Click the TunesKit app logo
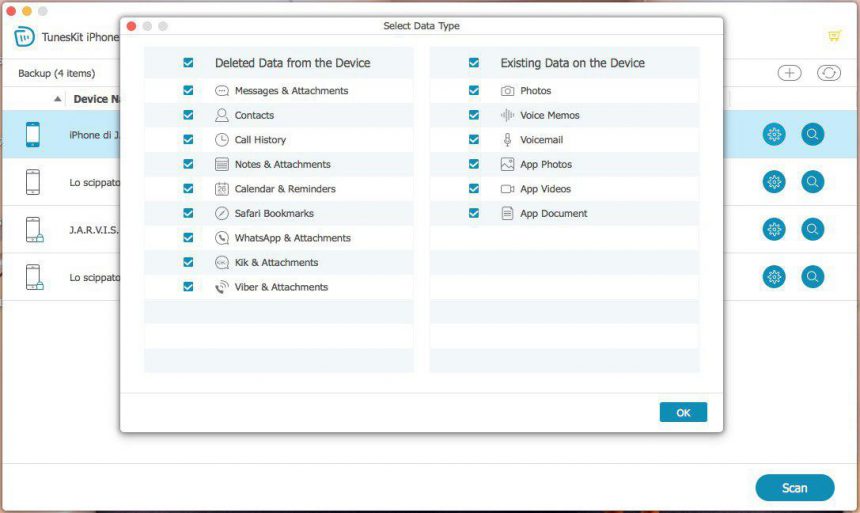 tap(24, 37)
